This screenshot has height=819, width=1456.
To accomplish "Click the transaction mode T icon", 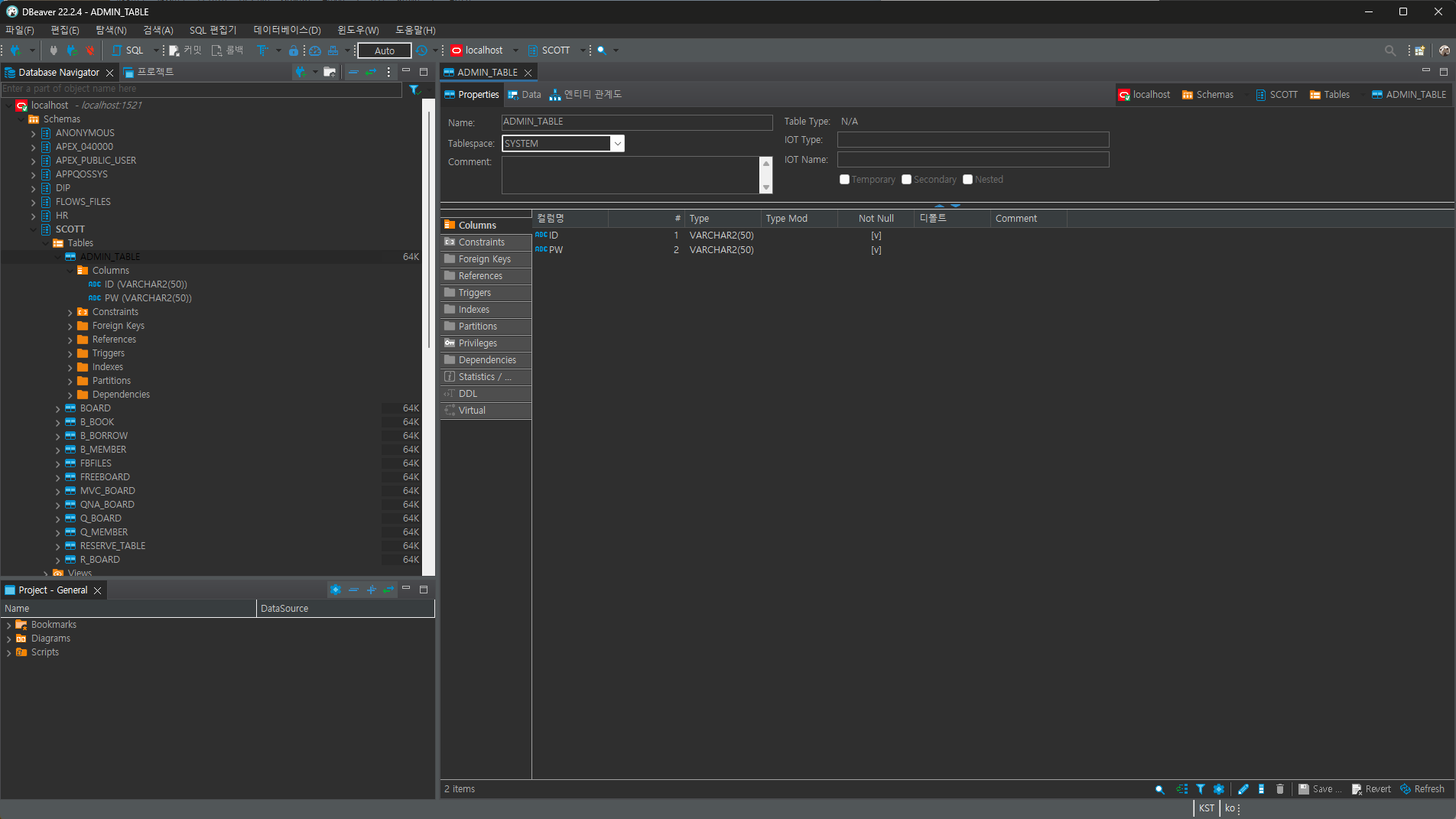I will (262, 50).
